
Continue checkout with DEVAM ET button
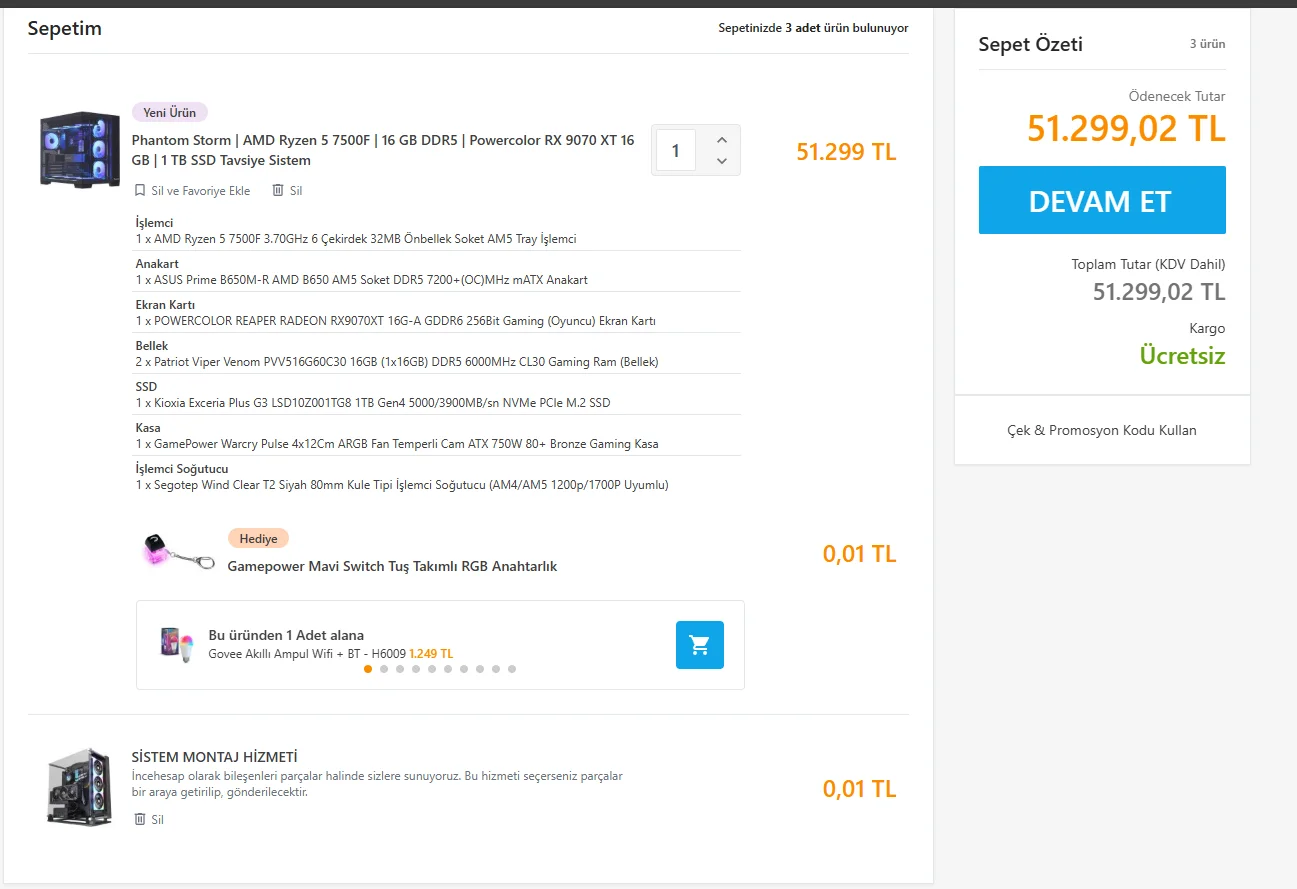(1102, 200)
